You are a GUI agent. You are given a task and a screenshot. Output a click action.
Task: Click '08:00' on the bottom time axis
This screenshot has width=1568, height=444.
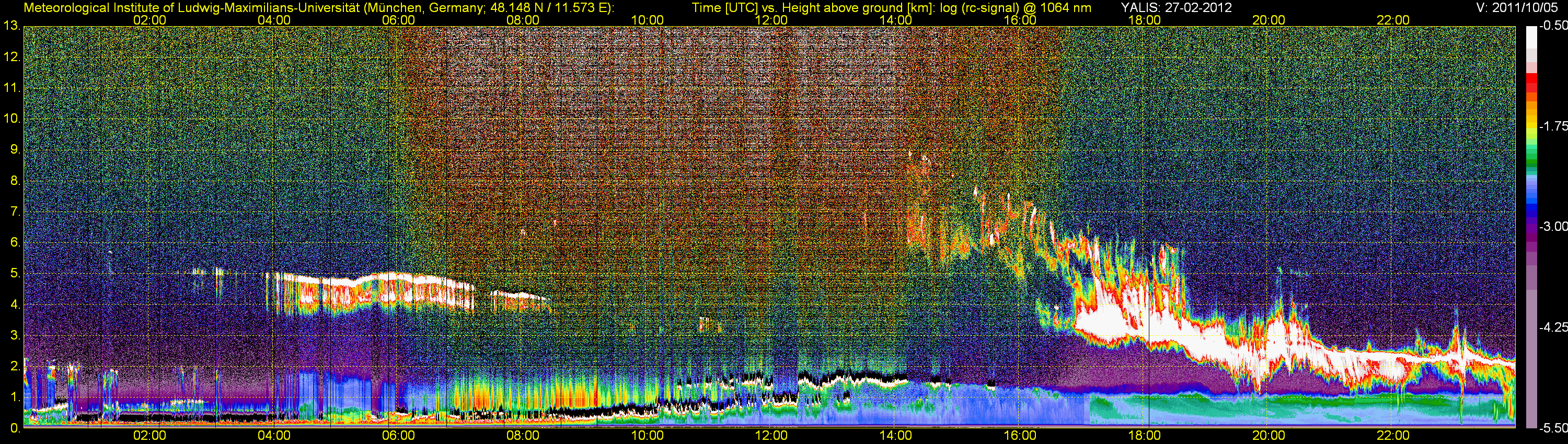coord(523,436)
